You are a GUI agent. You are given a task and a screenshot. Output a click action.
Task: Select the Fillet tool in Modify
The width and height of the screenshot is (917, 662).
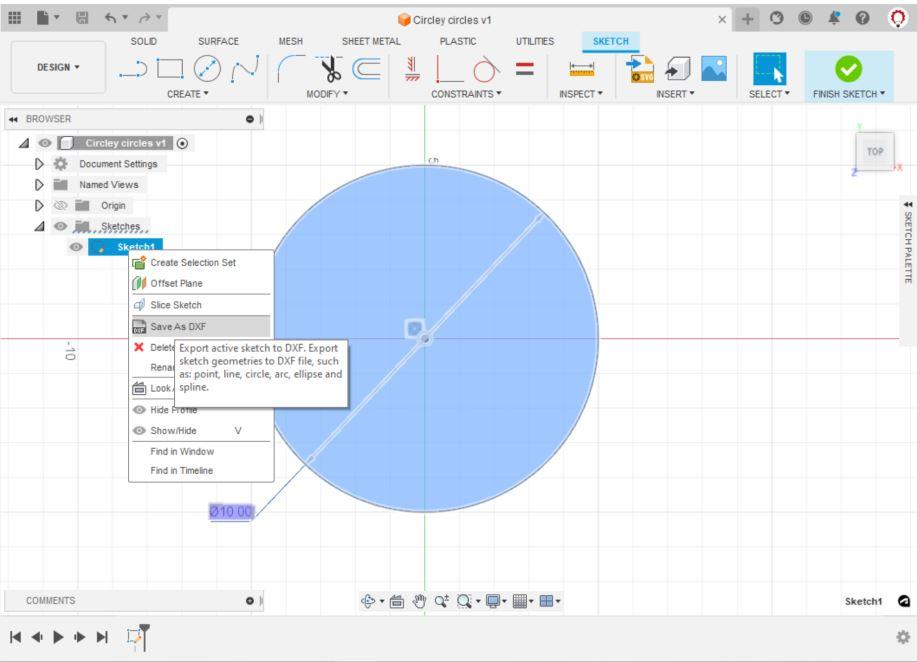tap(291, 69)
